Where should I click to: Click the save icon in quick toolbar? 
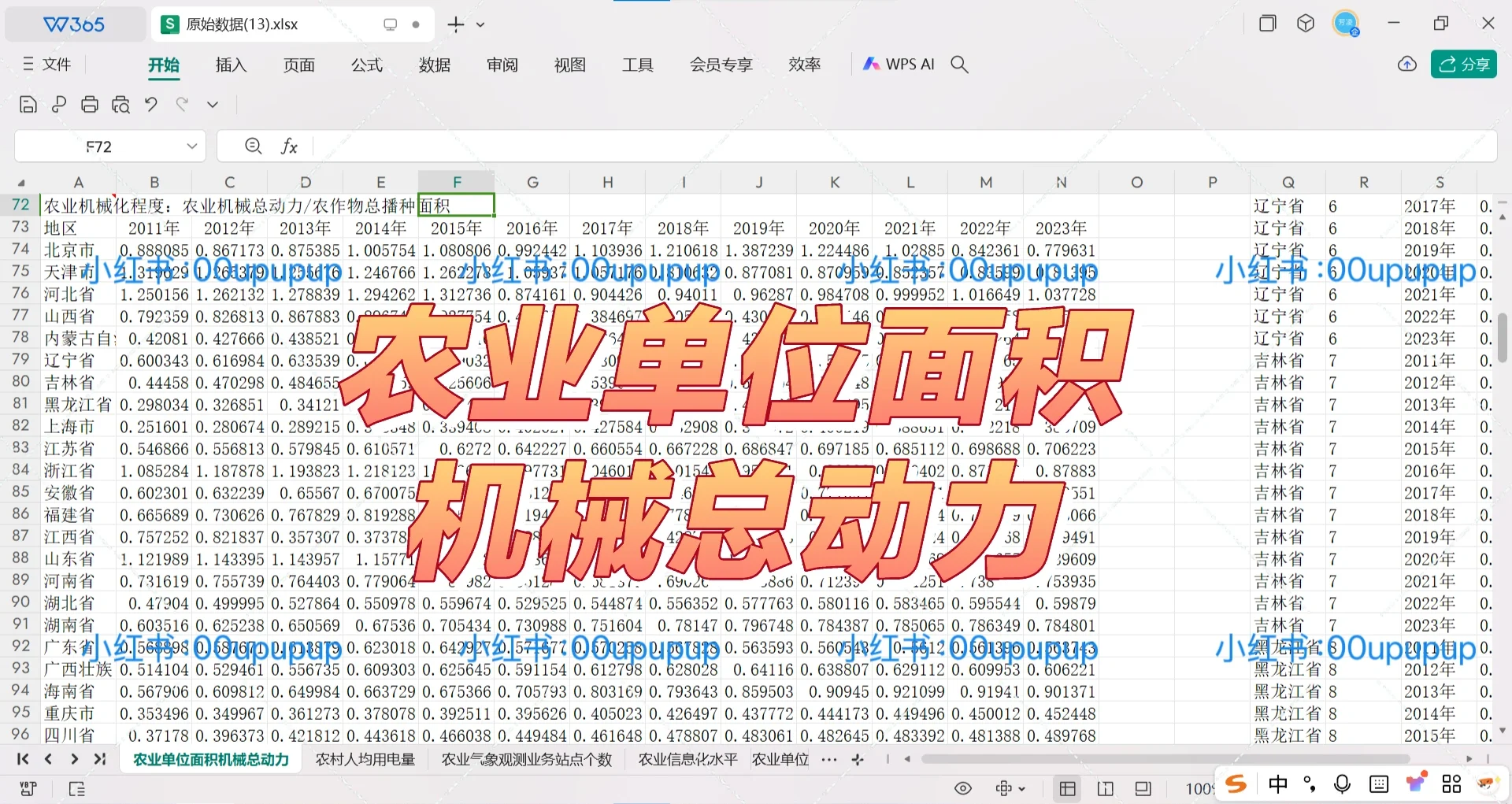[28, 104]
